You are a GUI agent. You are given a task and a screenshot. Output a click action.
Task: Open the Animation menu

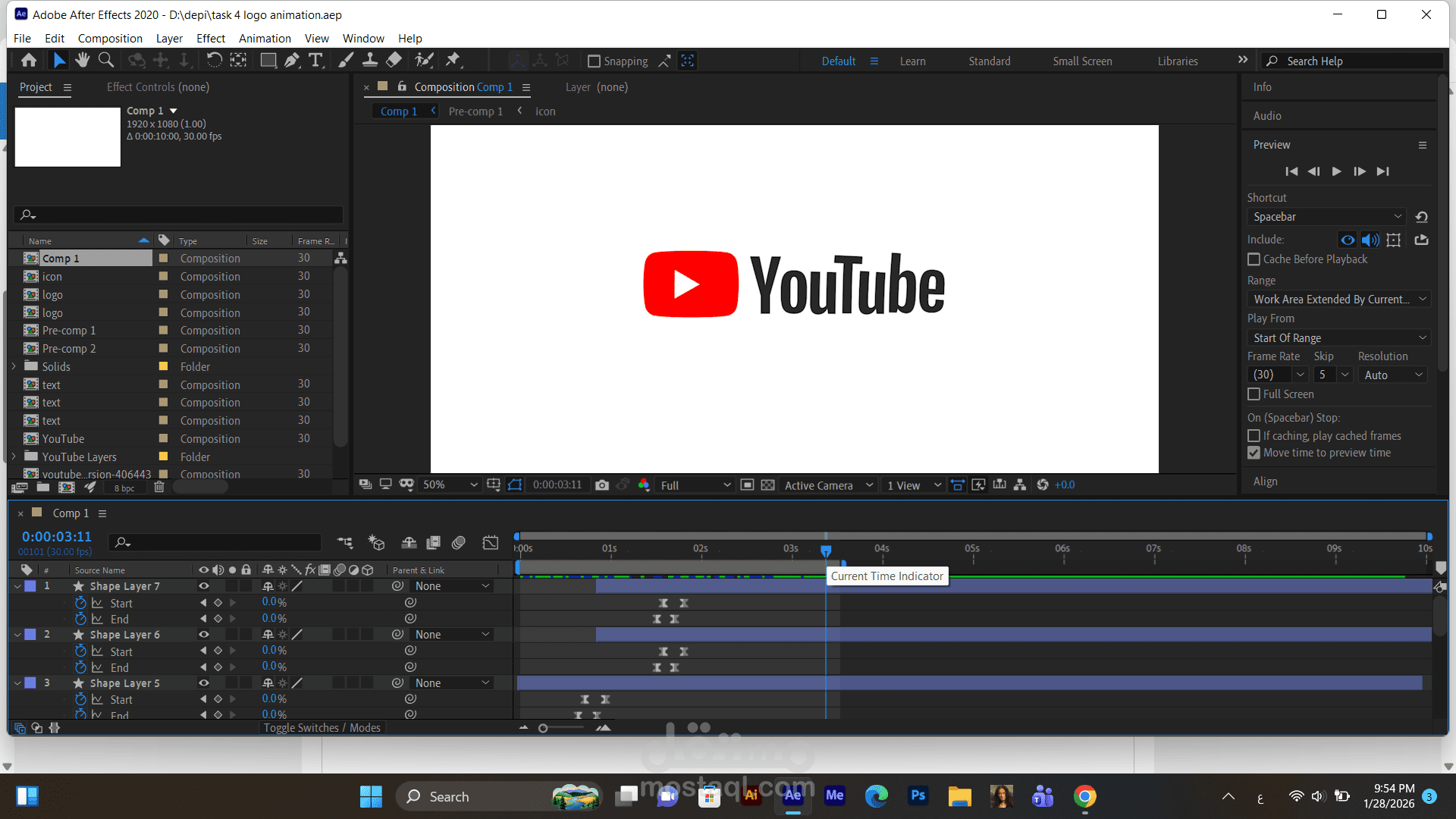coord(265,39)
